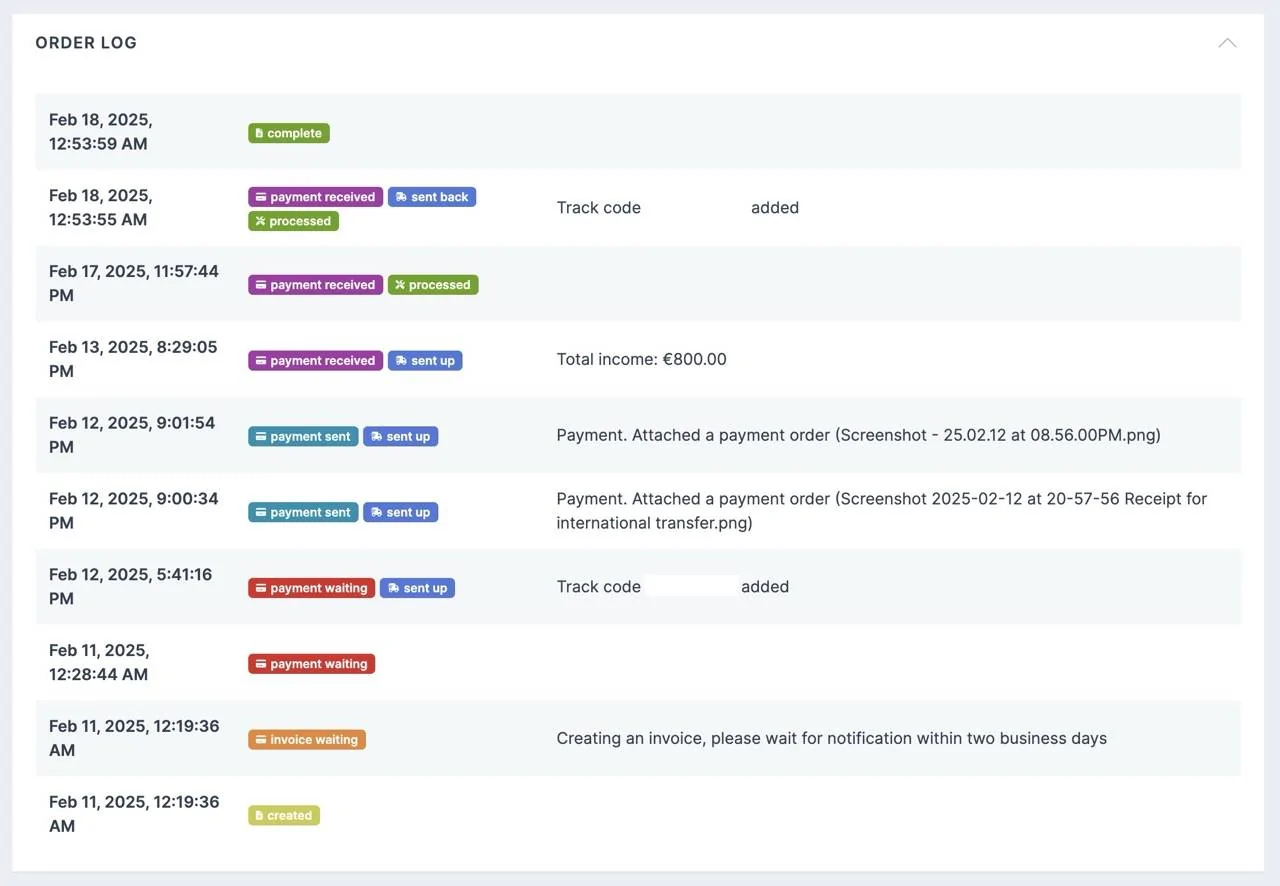Viewport: 1280px width, 886px height.
Task: Click the timestamp beside the invoice waiting badge
Action: (134, 738)
